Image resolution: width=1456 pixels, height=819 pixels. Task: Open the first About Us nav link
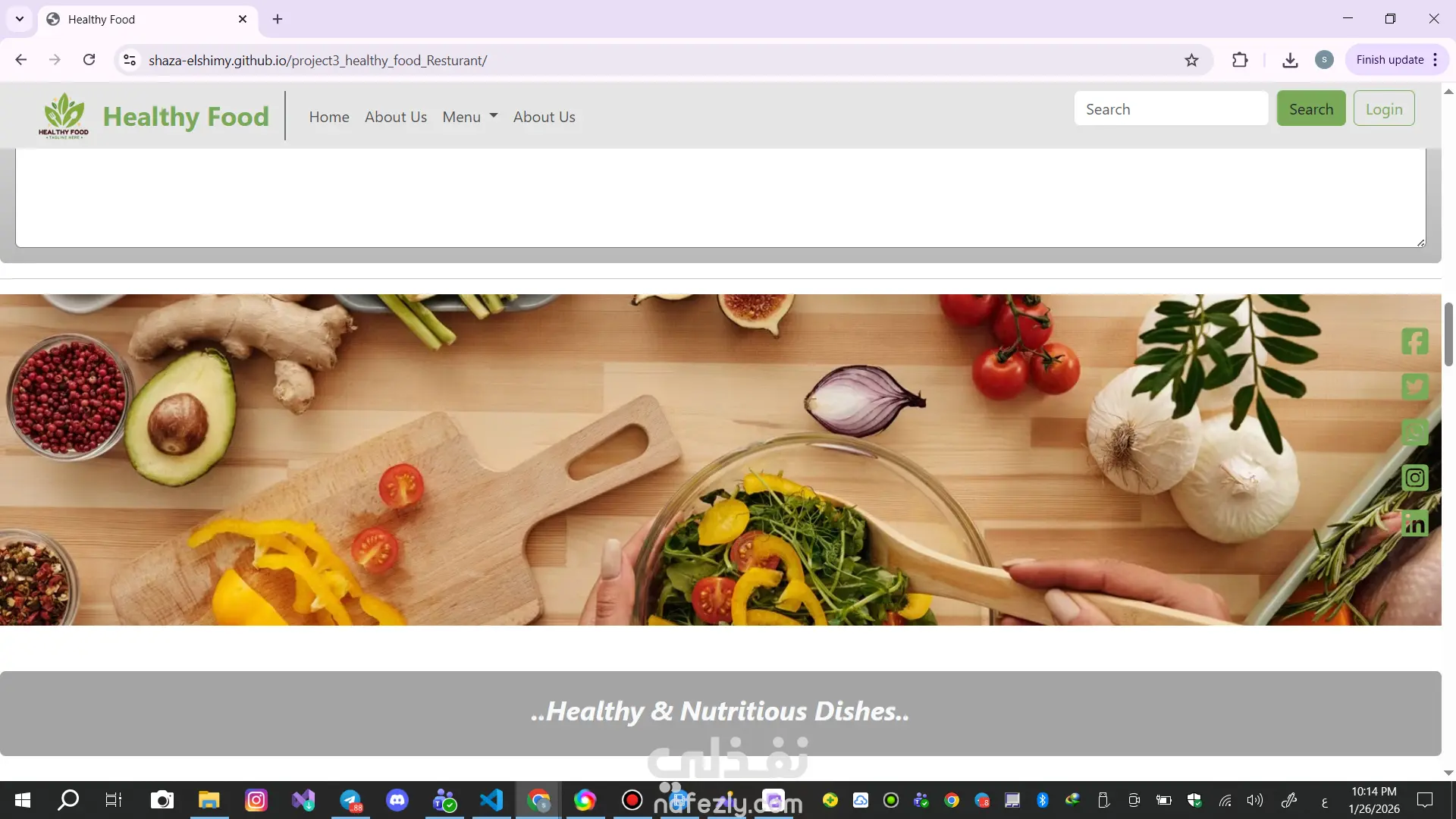[395, 117]
